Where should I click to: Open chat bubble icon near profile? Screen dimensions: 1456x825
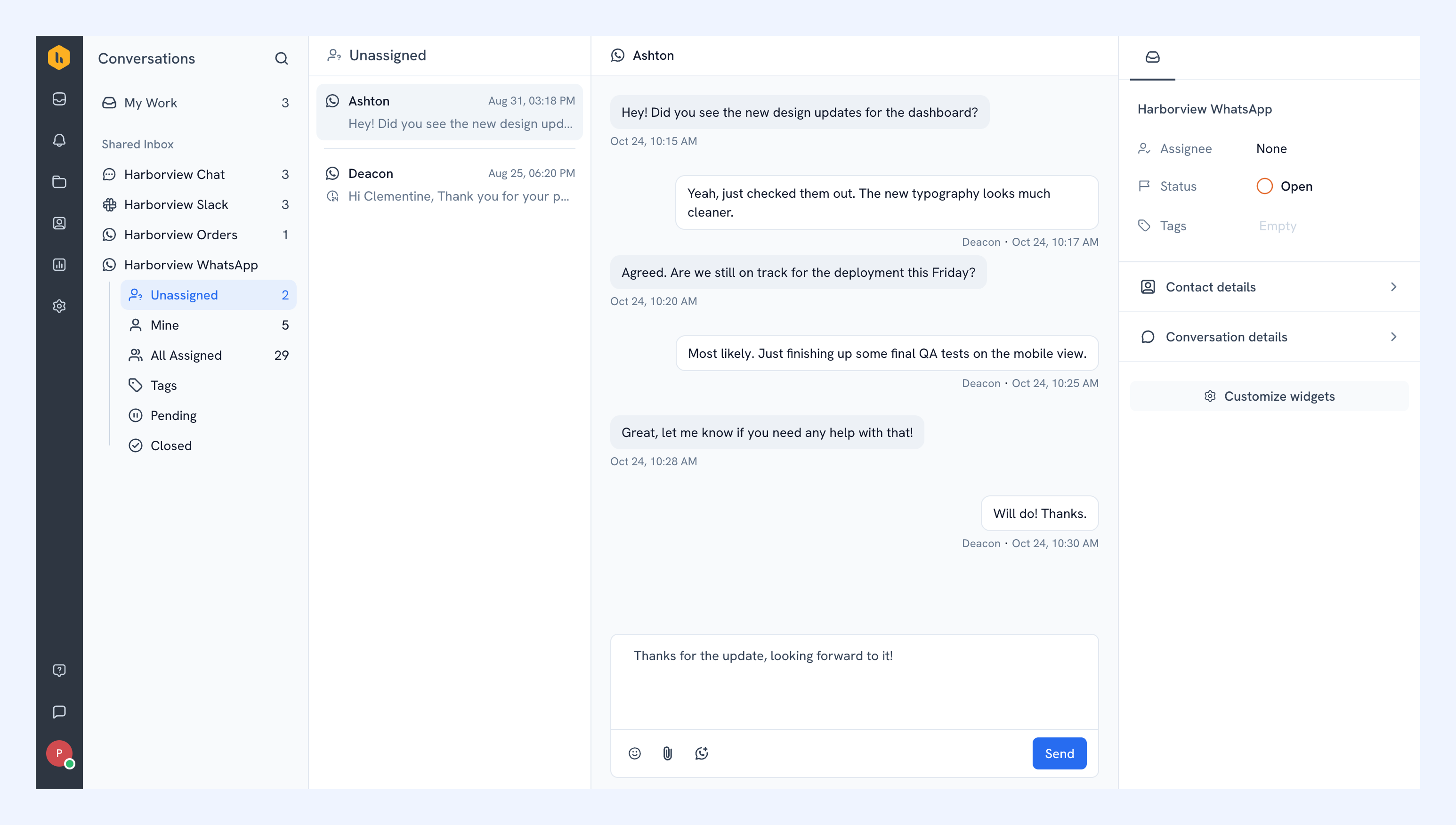click(x=59, y=712)
